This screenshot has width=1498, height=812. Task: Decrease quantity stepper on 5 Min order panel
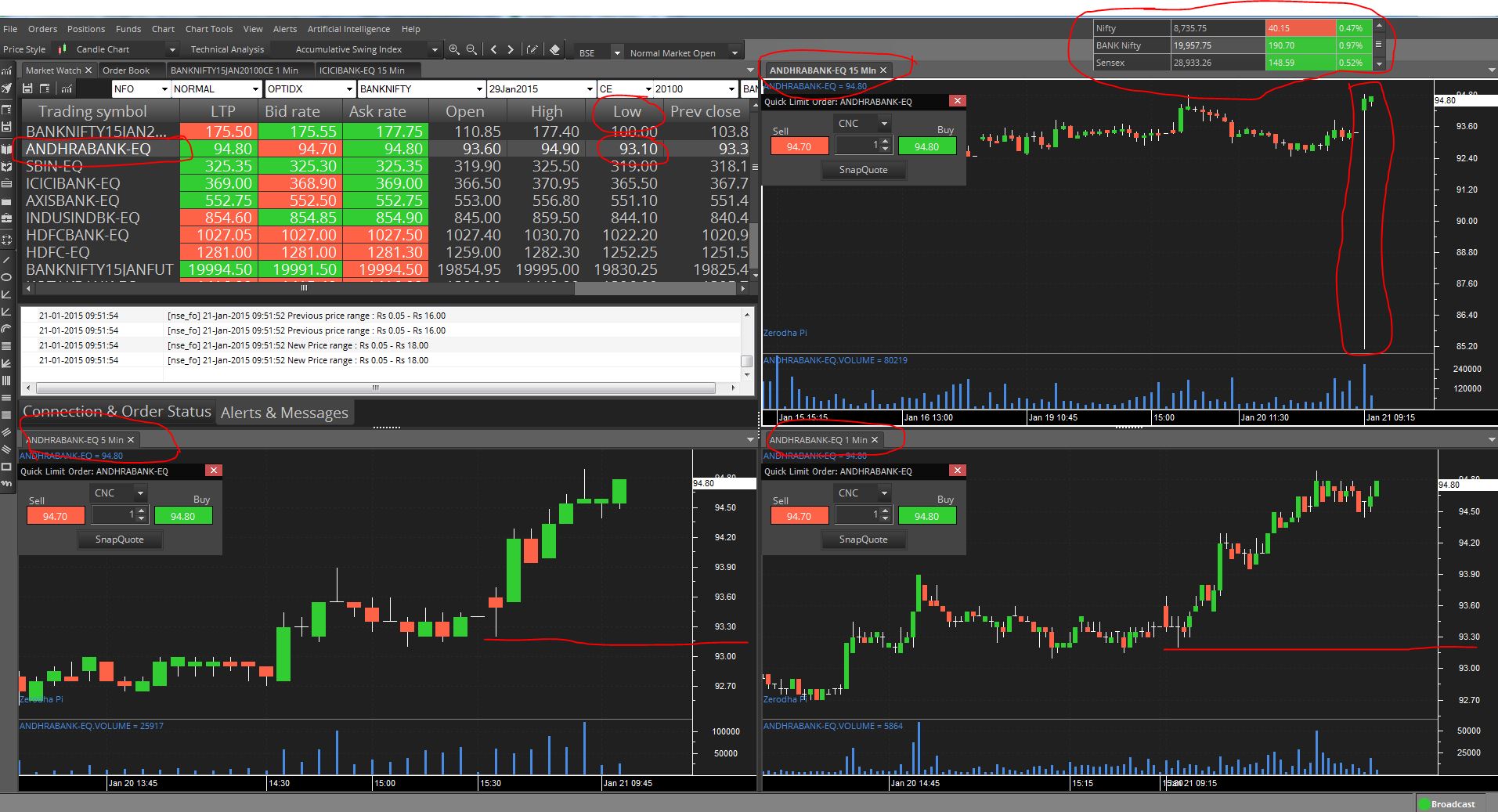(142, 518)
